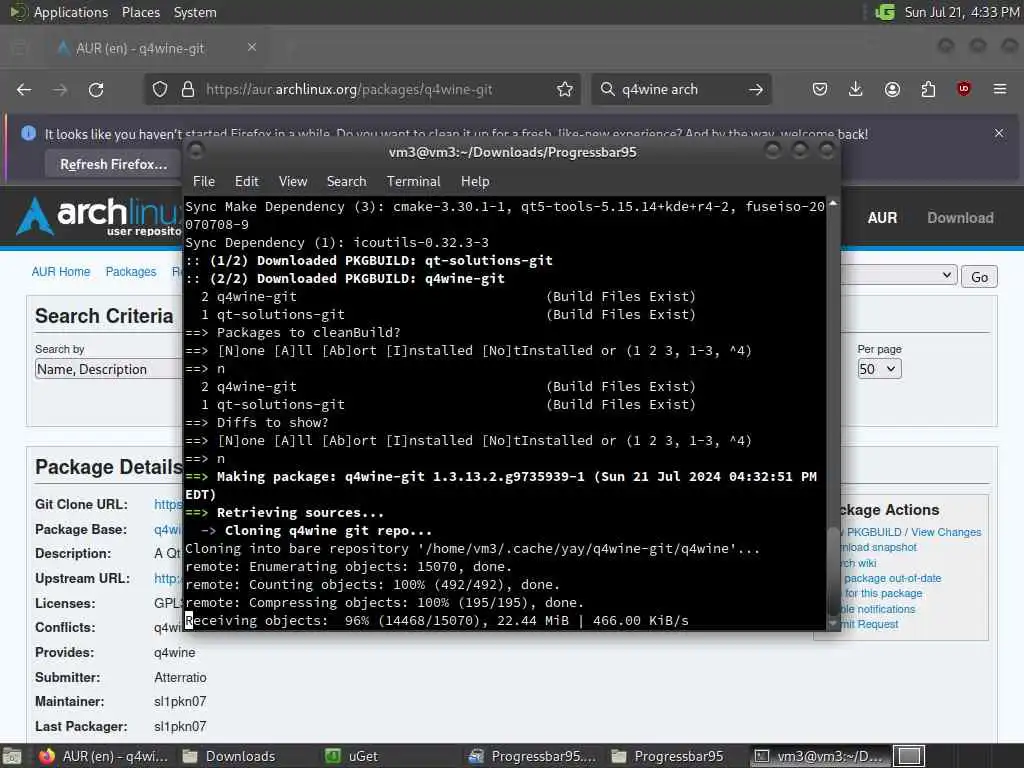Open the Firefox downloads panel
This screenshot has width=1024, height=768.
pyautogui.click(x=856, y=89)
